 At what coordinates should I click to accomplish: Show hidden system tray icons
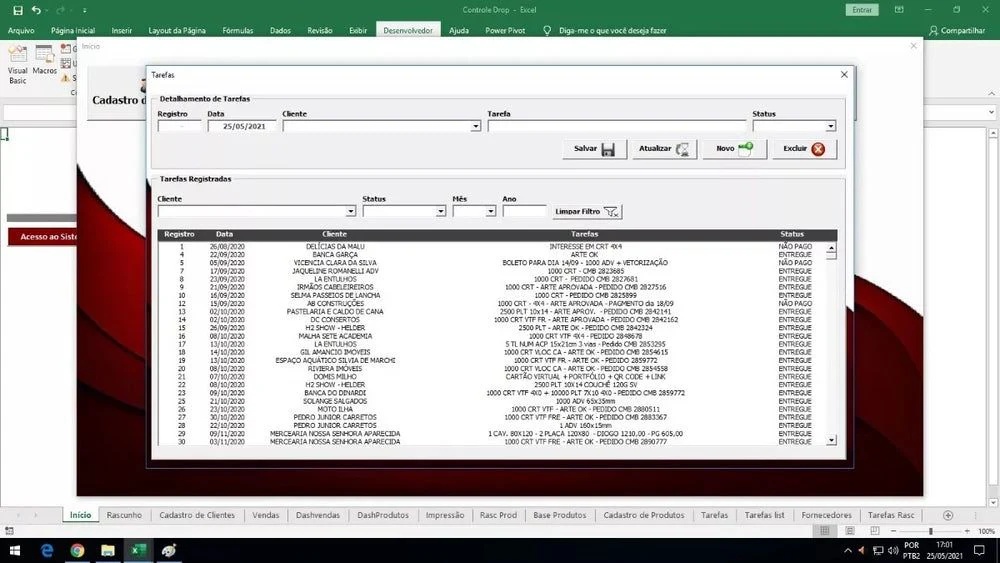pos(848,550)
